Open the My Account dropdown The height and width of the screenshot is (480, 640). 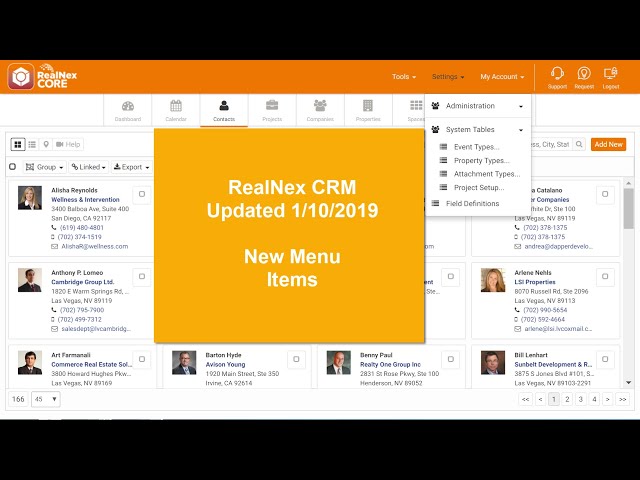(502, 77)
